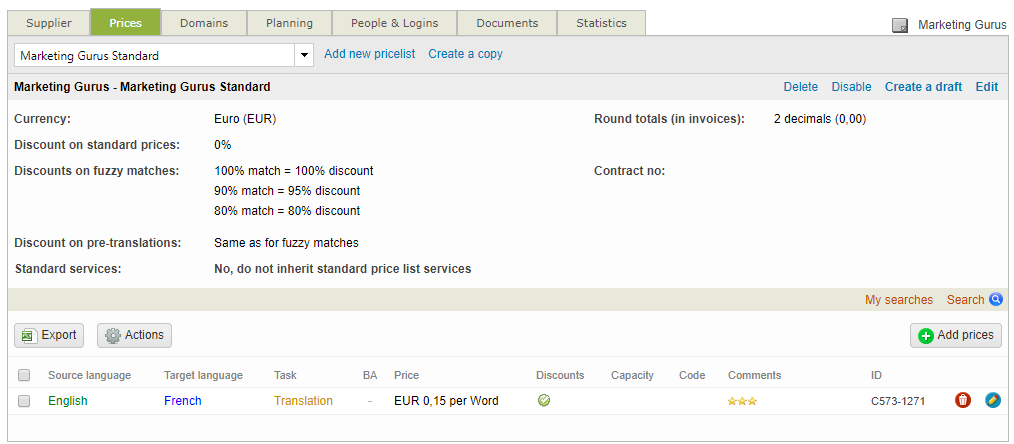The width and height of the screenshot is (1014, 444).
Task: Click the red delete icon for C573-1271
Action: [963, 401]
